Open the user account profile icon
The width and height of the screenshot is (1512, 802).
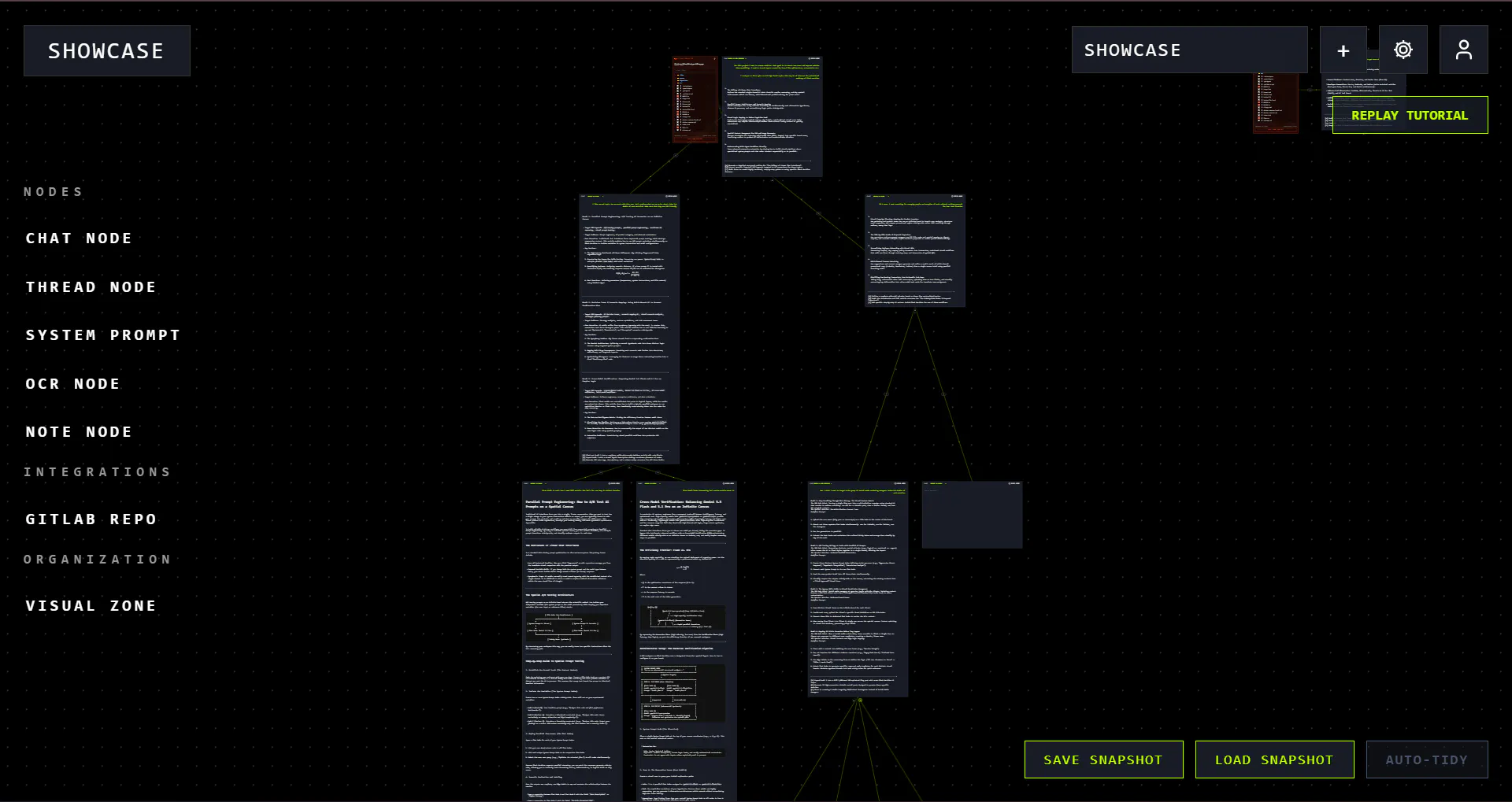click(1463, 50)
